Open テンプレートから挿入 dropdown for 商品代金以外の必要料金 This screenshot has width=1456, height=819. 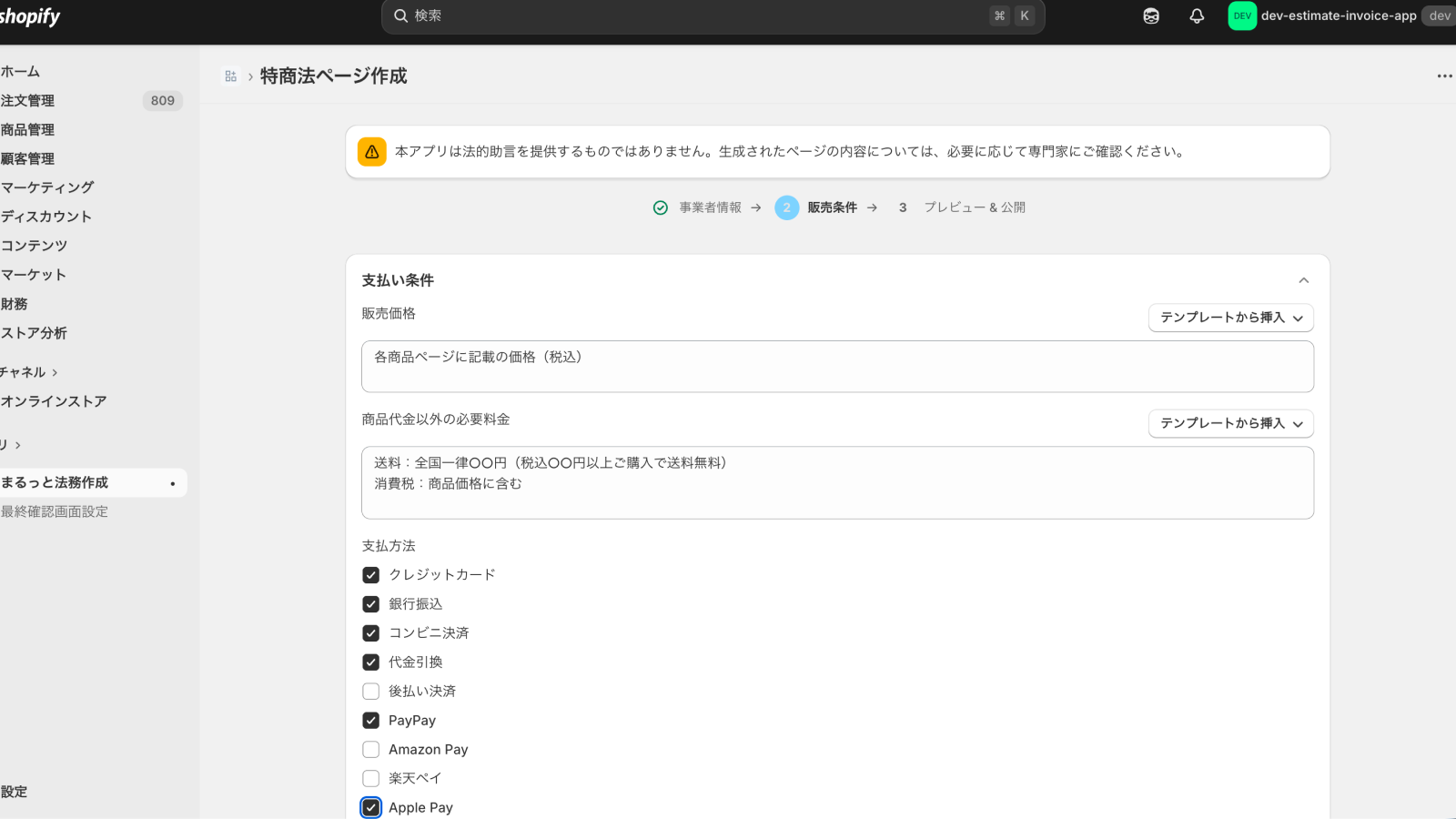[x=1230, y=423]
